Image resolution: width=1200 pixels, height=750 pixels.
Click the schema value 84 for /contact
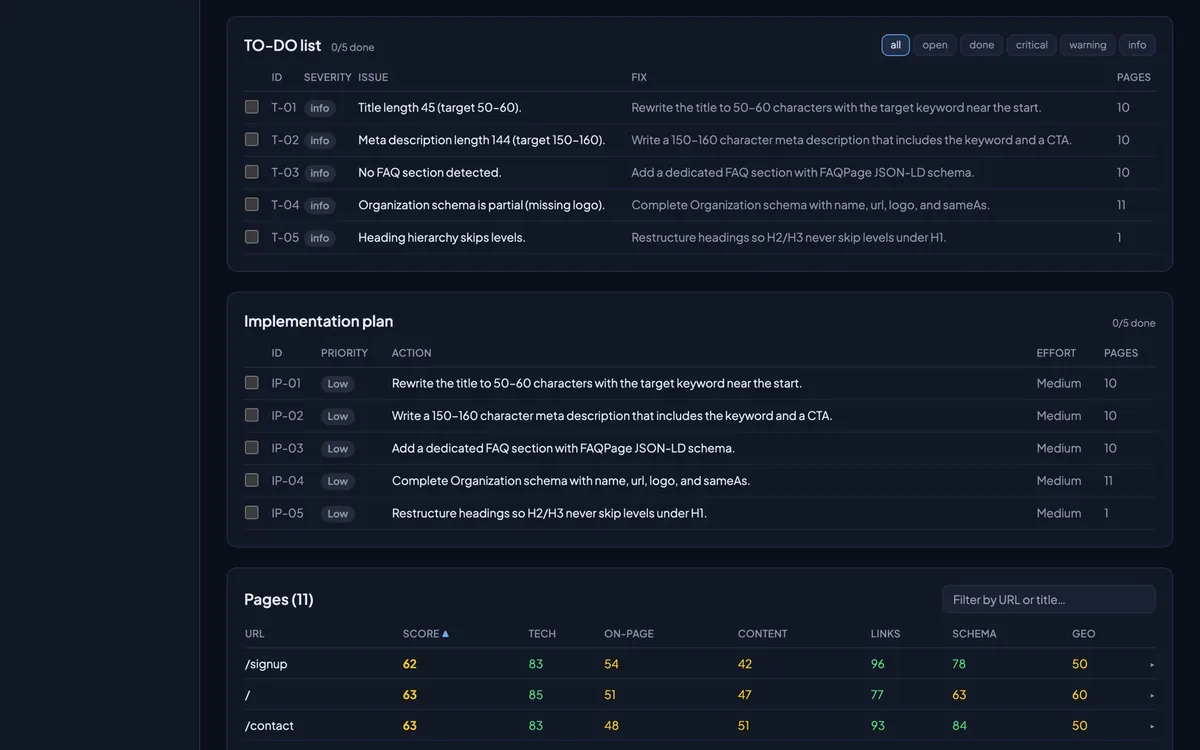(x=960, y=726)
